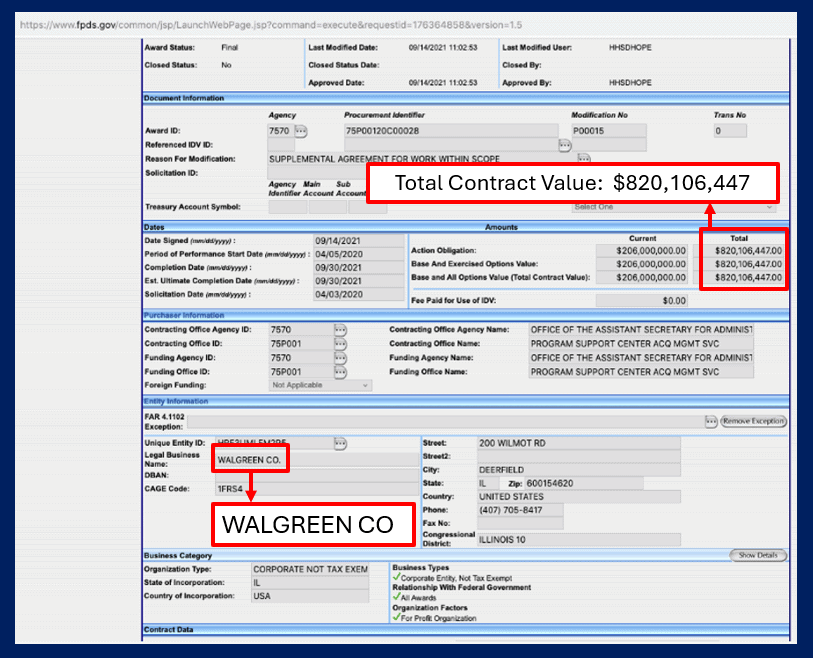Click the Modification No field P00015

click(x=609, y=131)
